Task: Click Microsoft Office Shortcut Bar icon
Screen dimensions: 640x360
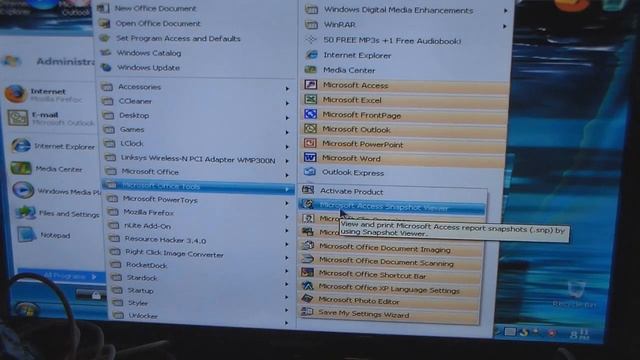Action: coord(307,273)
